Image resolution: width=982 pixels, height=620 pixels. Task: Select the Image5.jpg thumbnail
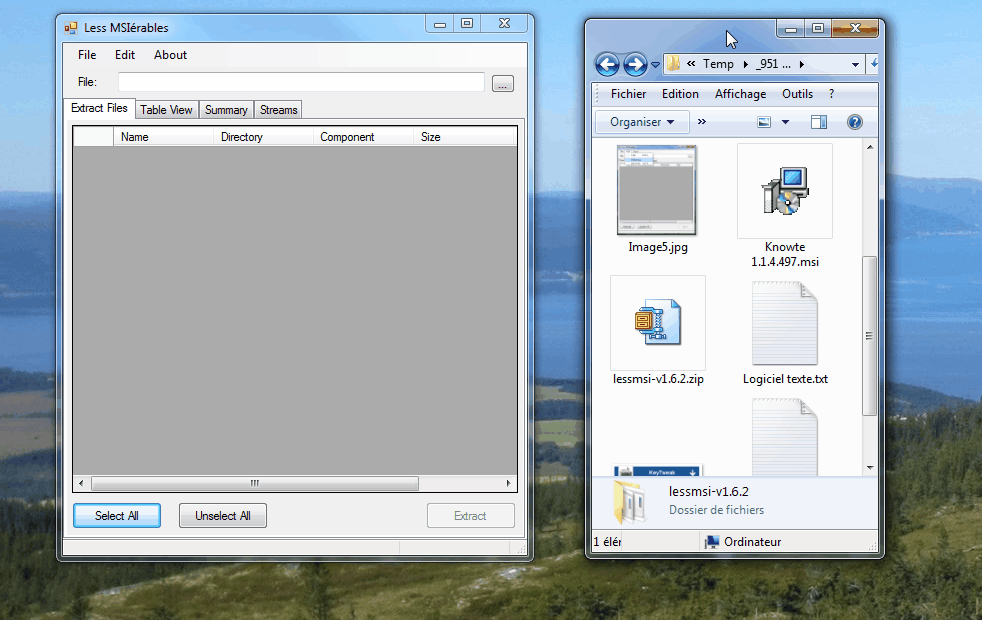coord(657,190)
